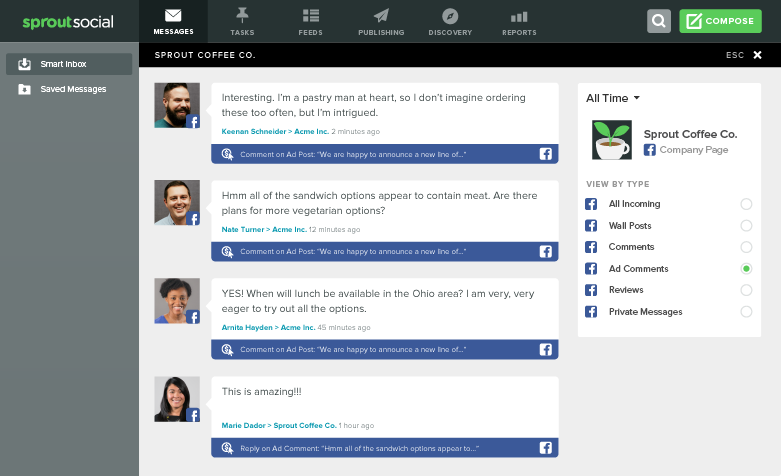Image resolution: width=781 pixels, height=476 pixels.
Task: Select the Reviews radio button
Action: pos(746,290)
